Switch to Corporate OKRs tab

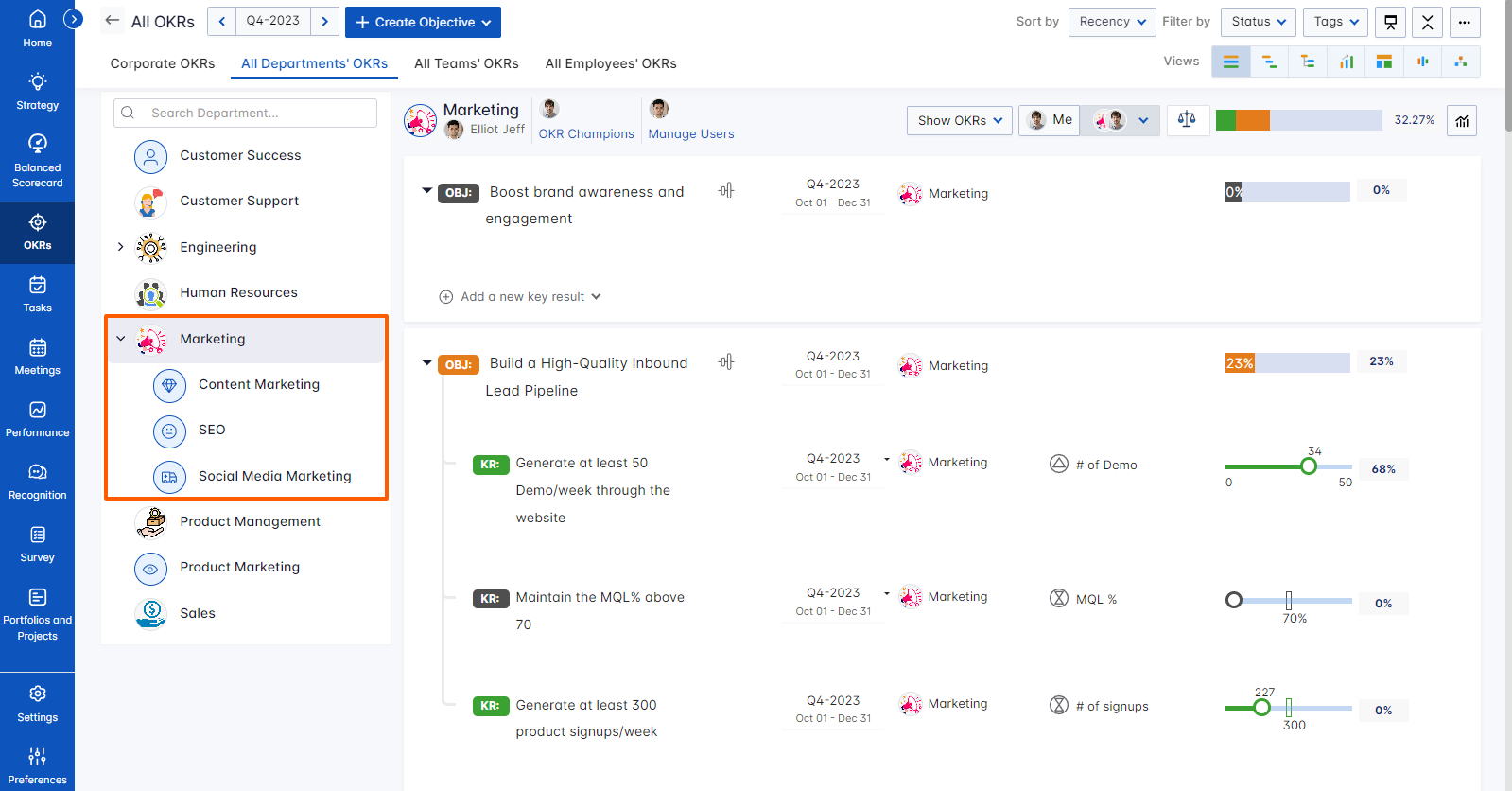click(x=163, y=63)
